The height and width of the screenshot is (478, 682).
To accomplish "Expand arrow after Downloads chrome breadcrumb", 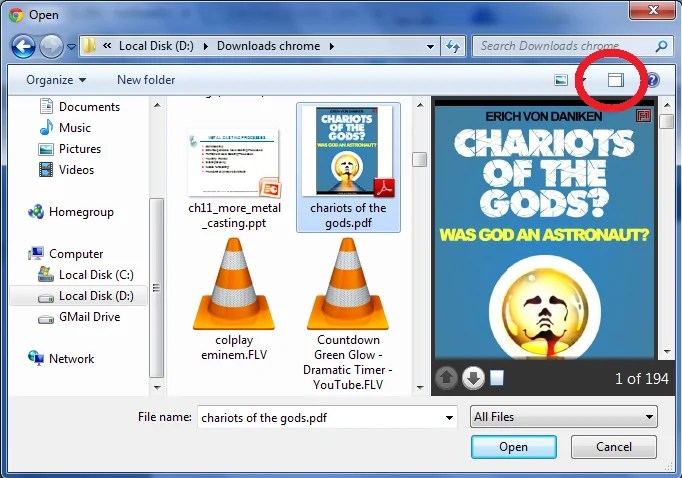I will (332, 46).
